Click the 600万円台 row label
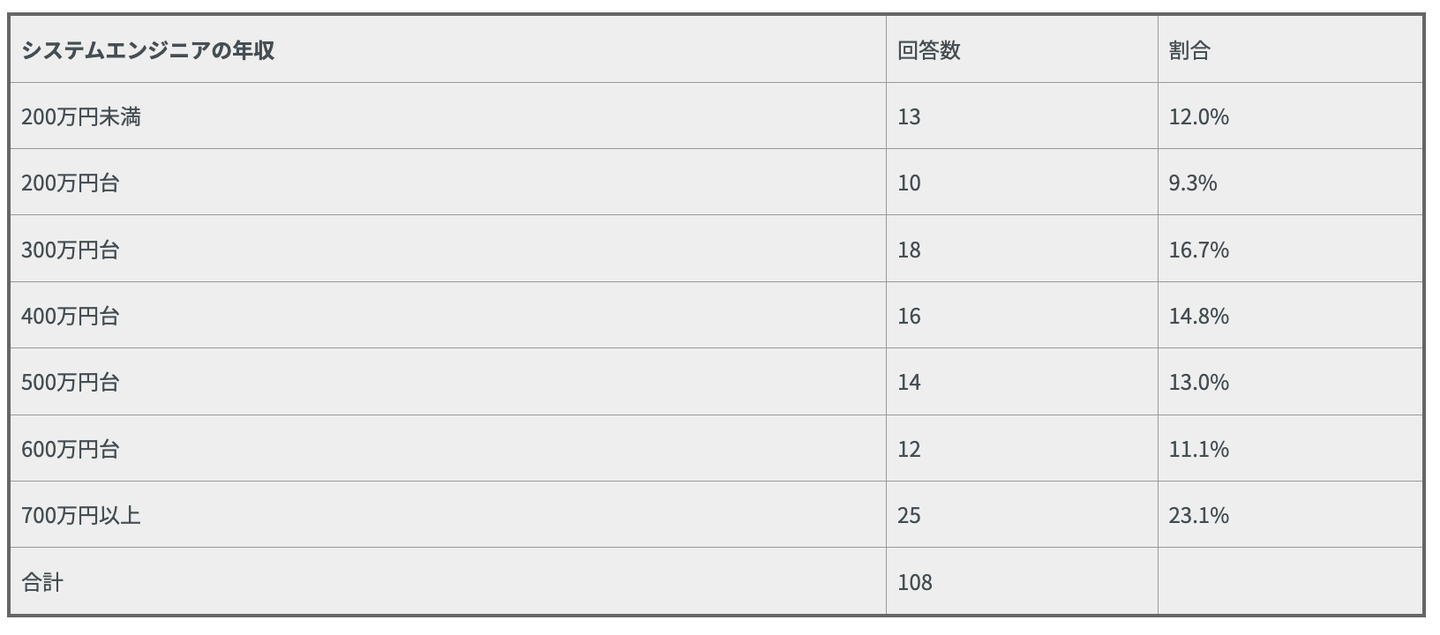This screenshot has height=635, width=1440. (x=70, y=449)
